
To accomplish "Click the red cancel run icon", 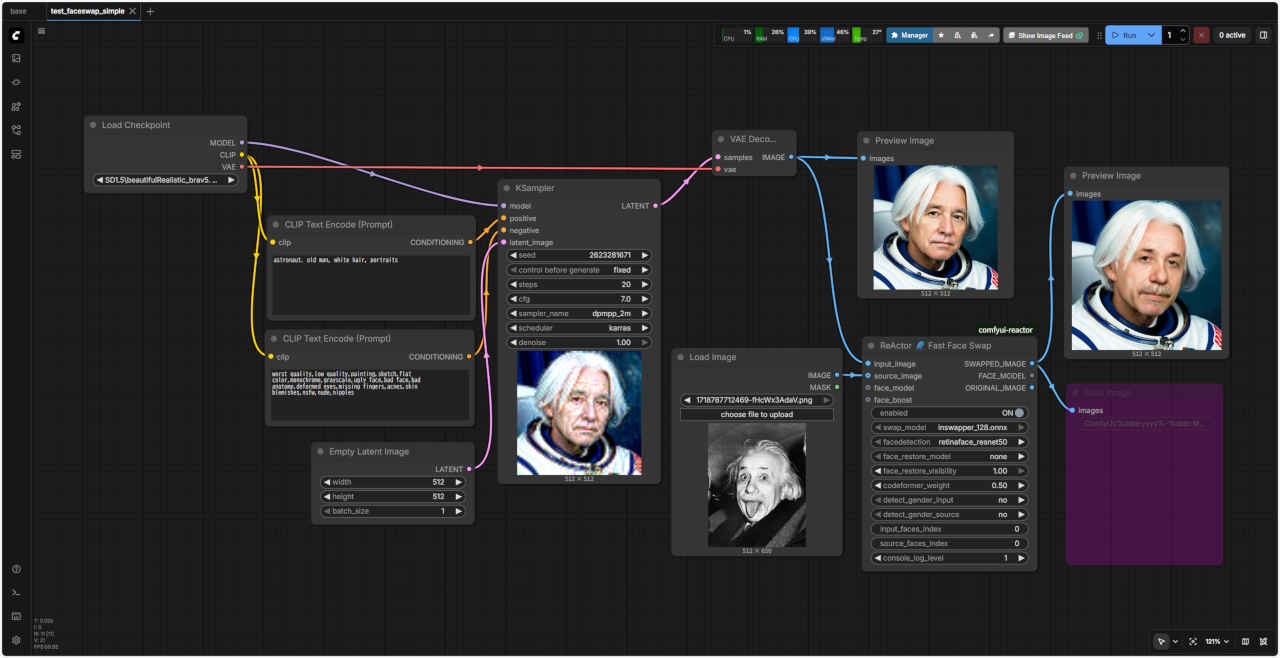I will [1201, 35].
